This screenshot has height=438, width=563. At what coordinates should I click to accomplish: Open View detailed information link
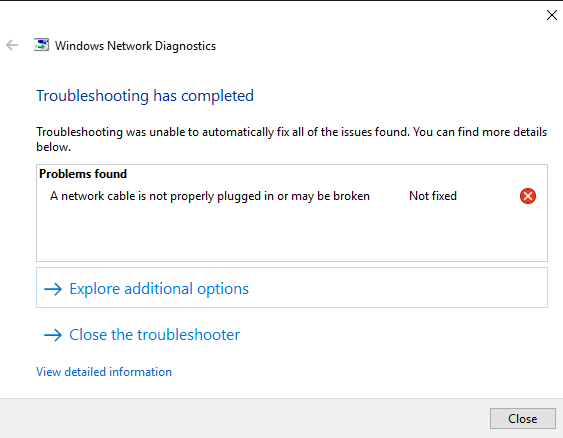(x=104, y=372)
